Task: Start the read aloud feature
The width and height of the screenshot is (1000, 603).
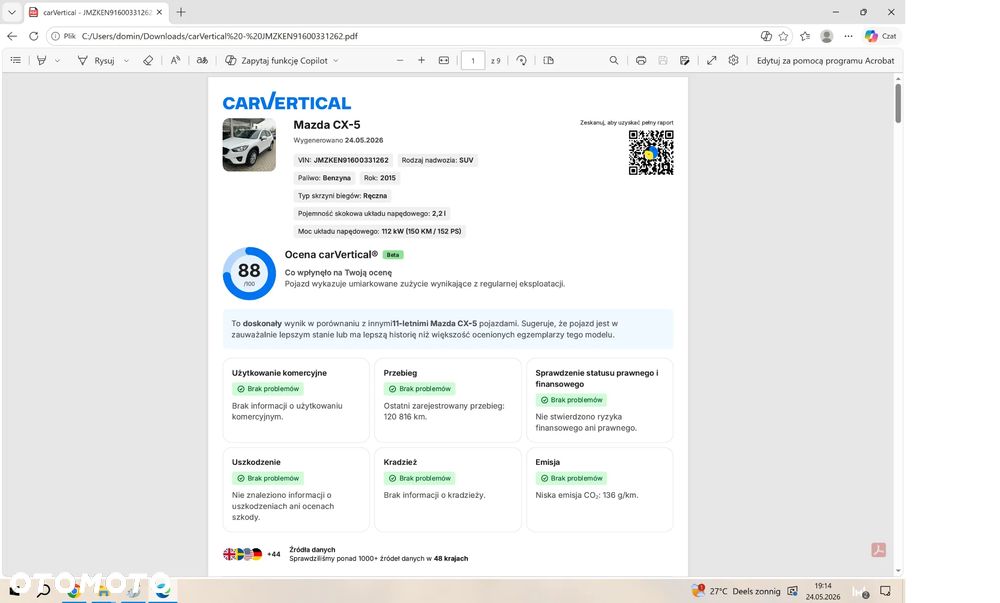Action: click(175, 61)
